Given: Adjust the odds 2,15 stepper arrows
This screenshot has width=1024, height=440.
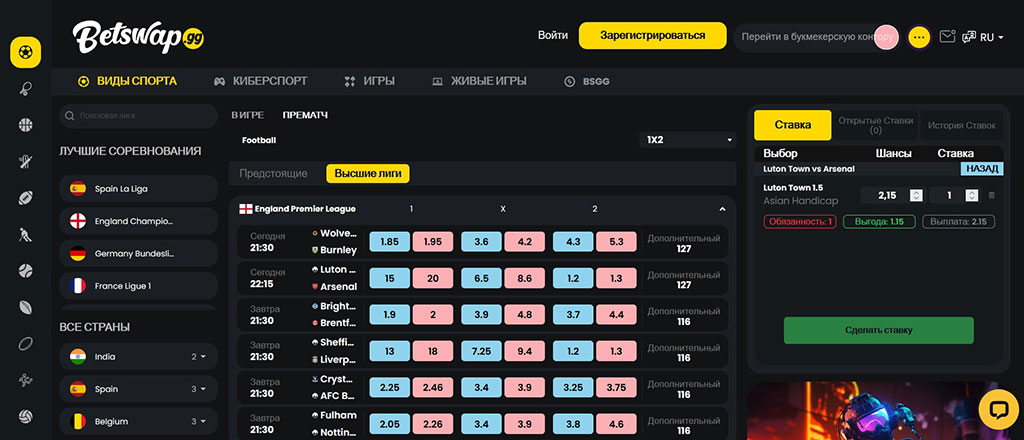Looking at the screenshot, I should (x=914, y=195).
